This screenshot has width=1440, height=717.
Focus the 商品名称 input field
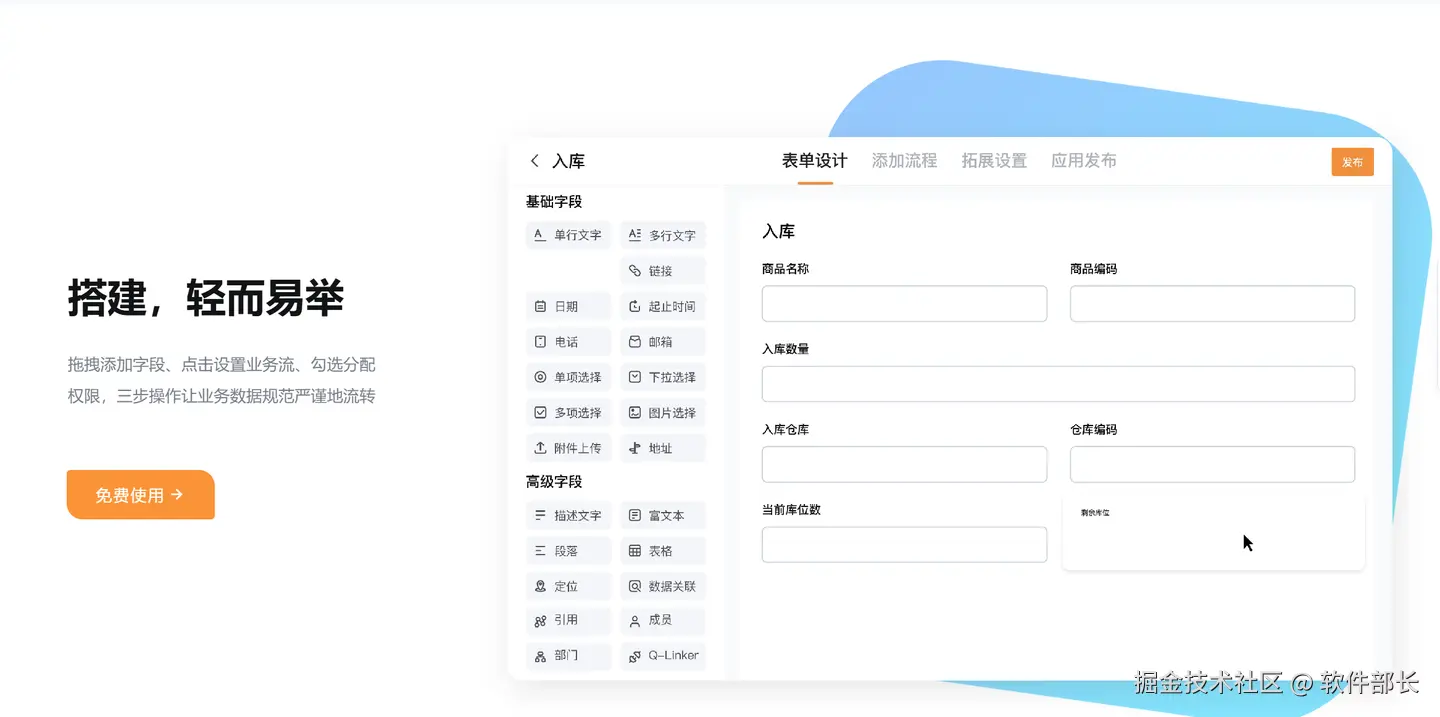[904, 304]
